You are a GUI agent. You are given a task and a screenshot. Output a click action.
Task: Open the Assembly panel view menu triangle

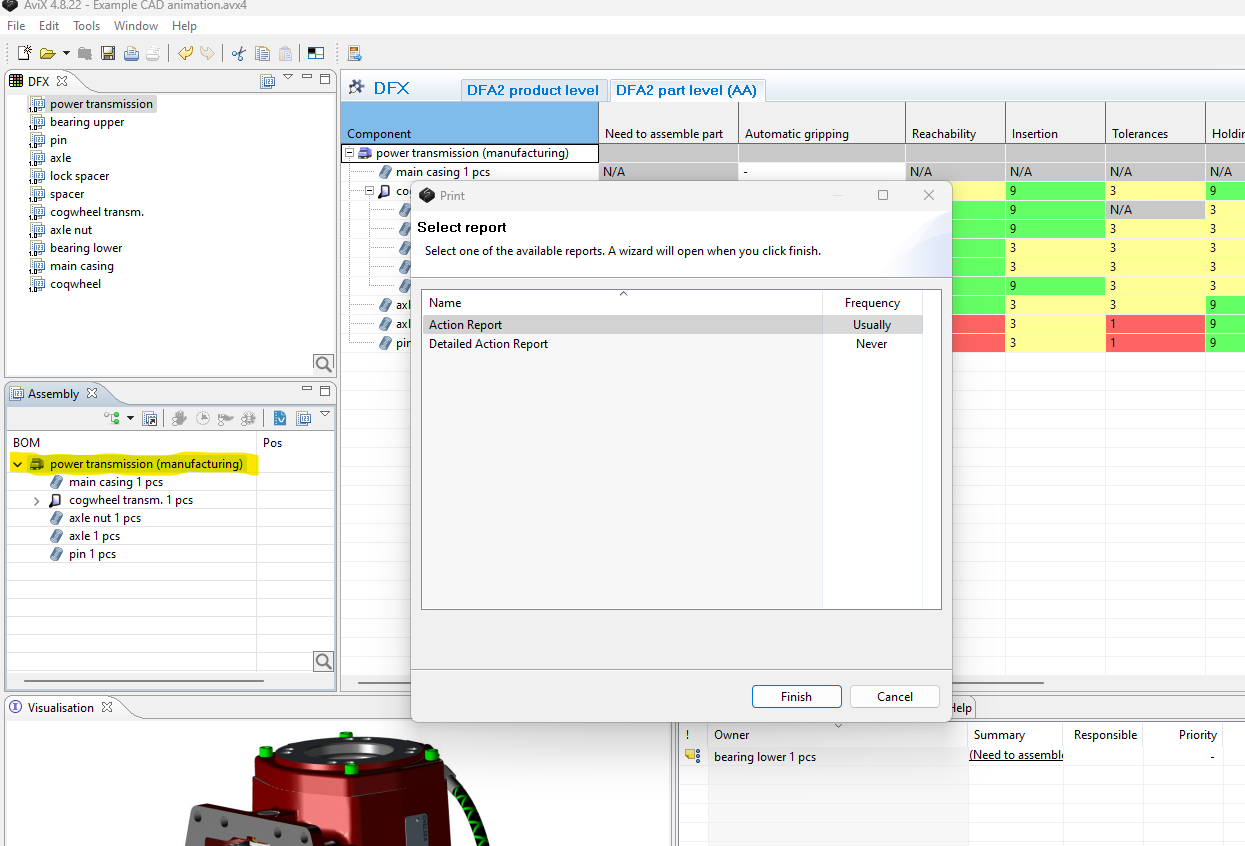[325, 414]
